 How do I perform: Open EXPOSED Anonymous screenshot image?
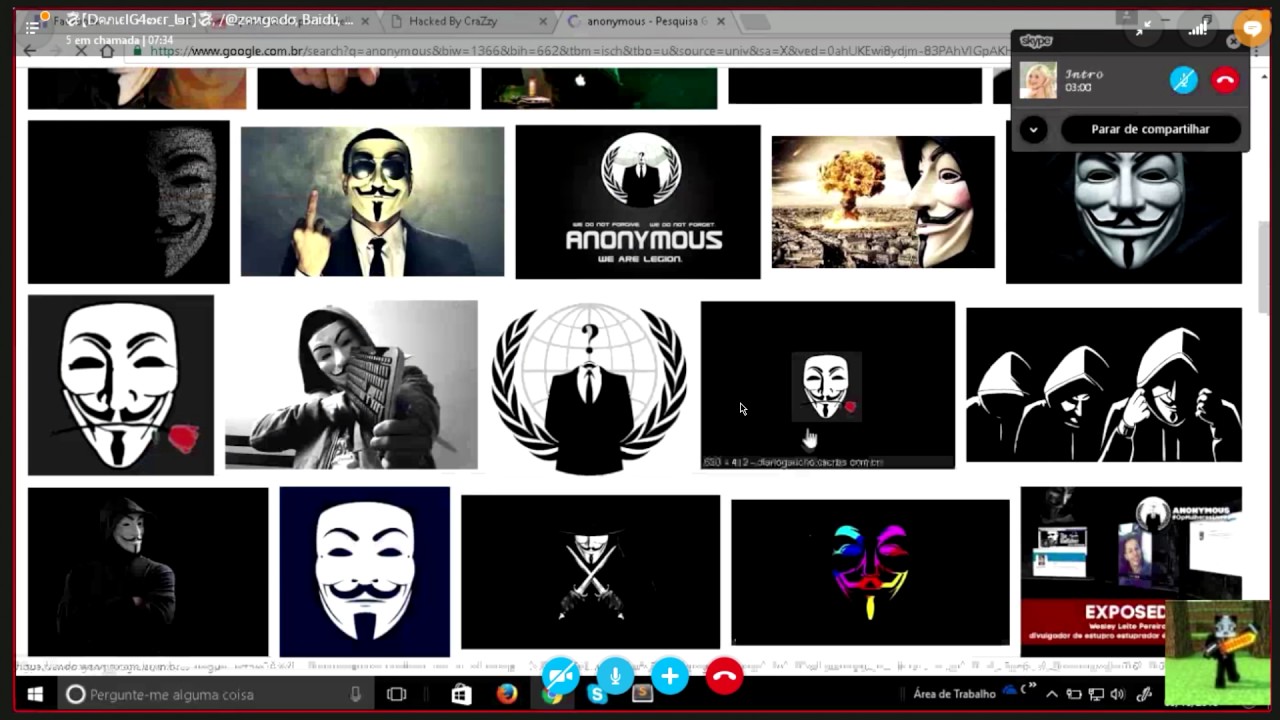(1131, 571)
